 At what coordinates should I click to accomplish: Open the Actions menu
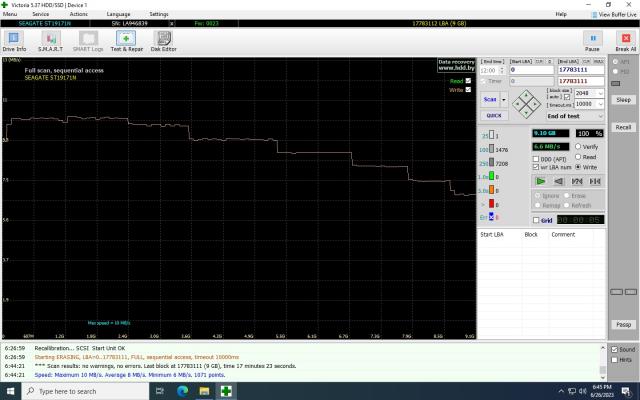[x=78, y=14]
